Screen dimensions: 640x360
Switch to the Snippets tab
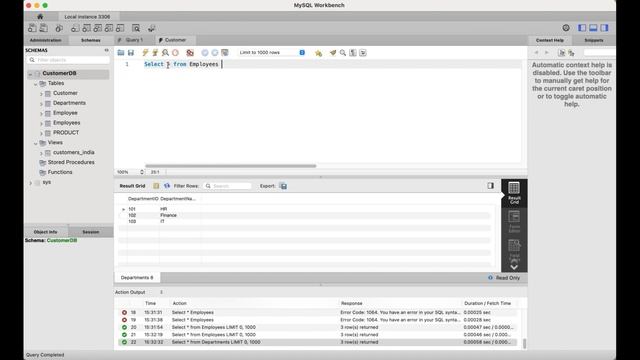593,40
